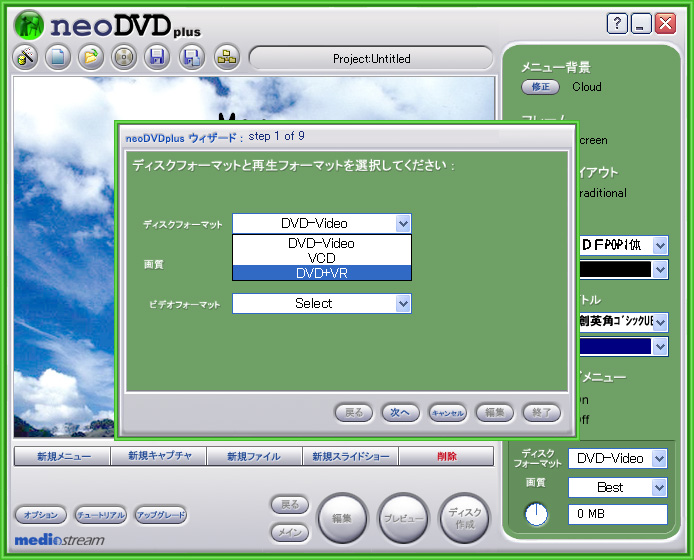The height and width of the screenshot is (560, 694).
Task: Click the neoDVD green logo icon
Action: (29, 25)
